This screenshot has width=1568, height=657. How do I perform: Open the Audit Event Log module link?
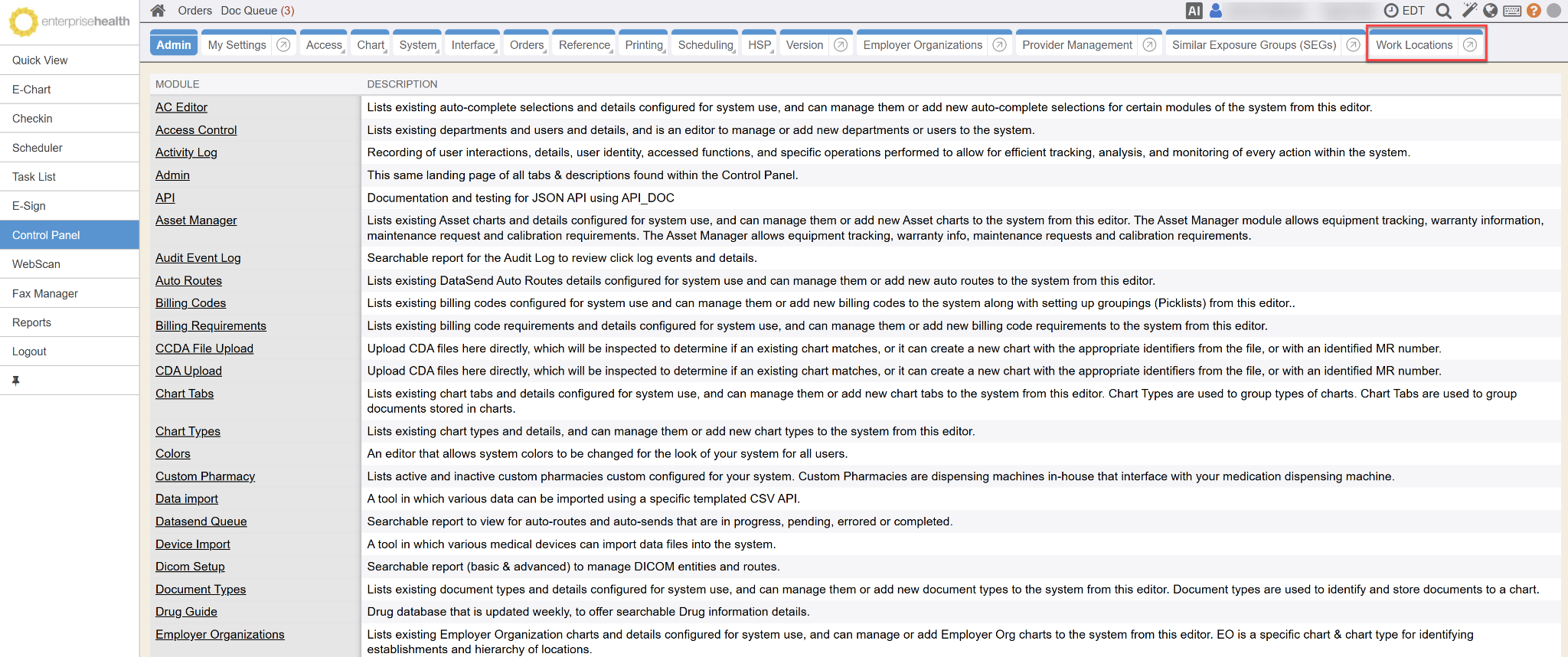(x=198, y=258)
